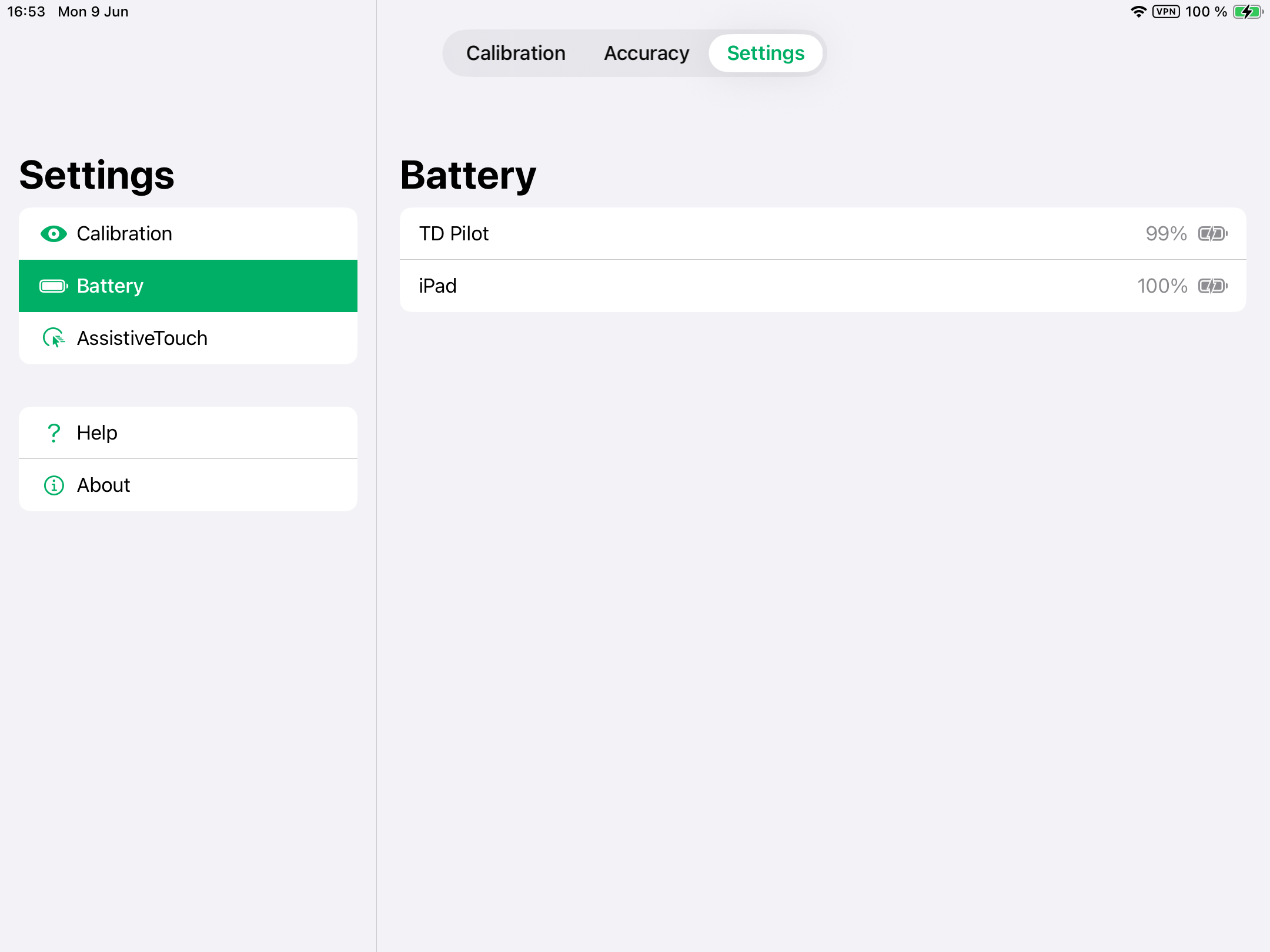Switch to the Calibration tab

click(x=516, y=53)
